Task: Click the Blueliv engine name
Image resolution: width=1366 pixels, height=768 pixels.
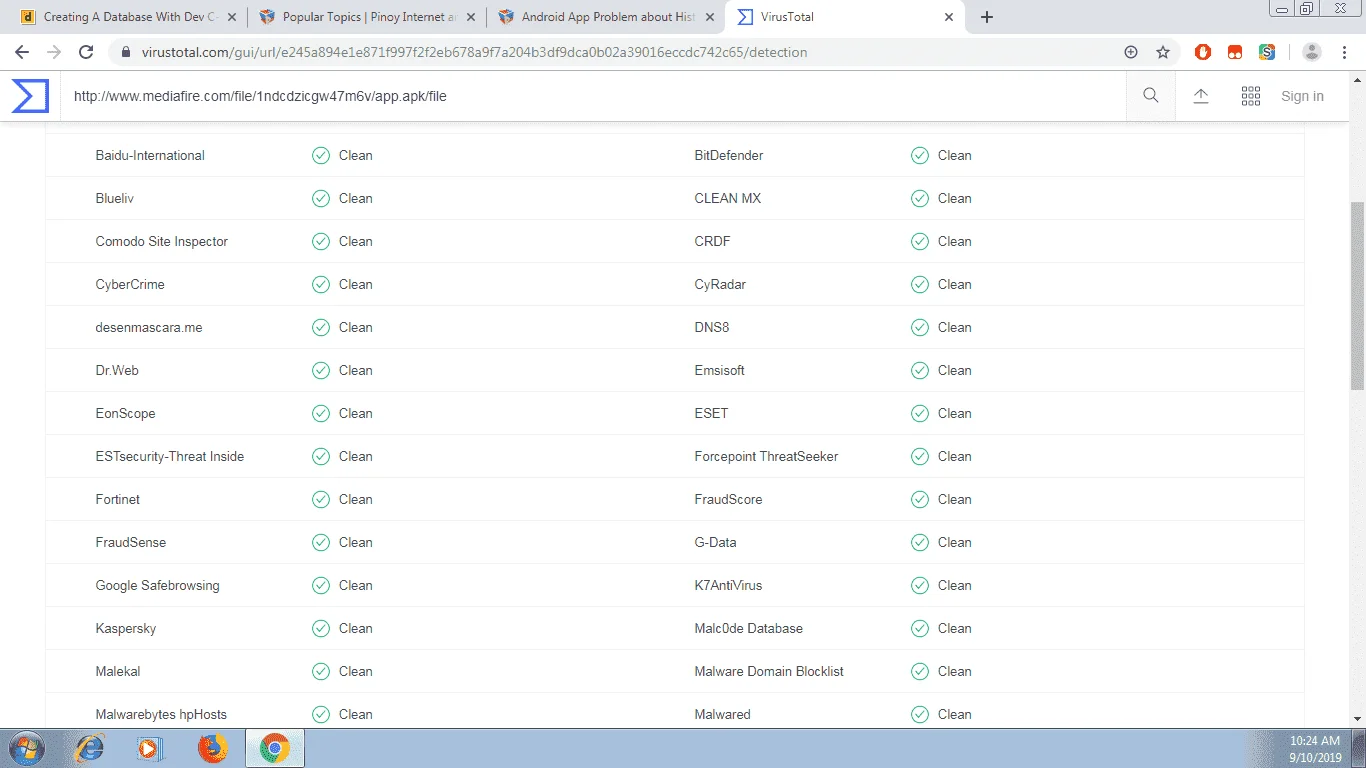Action: coord(115,199)
